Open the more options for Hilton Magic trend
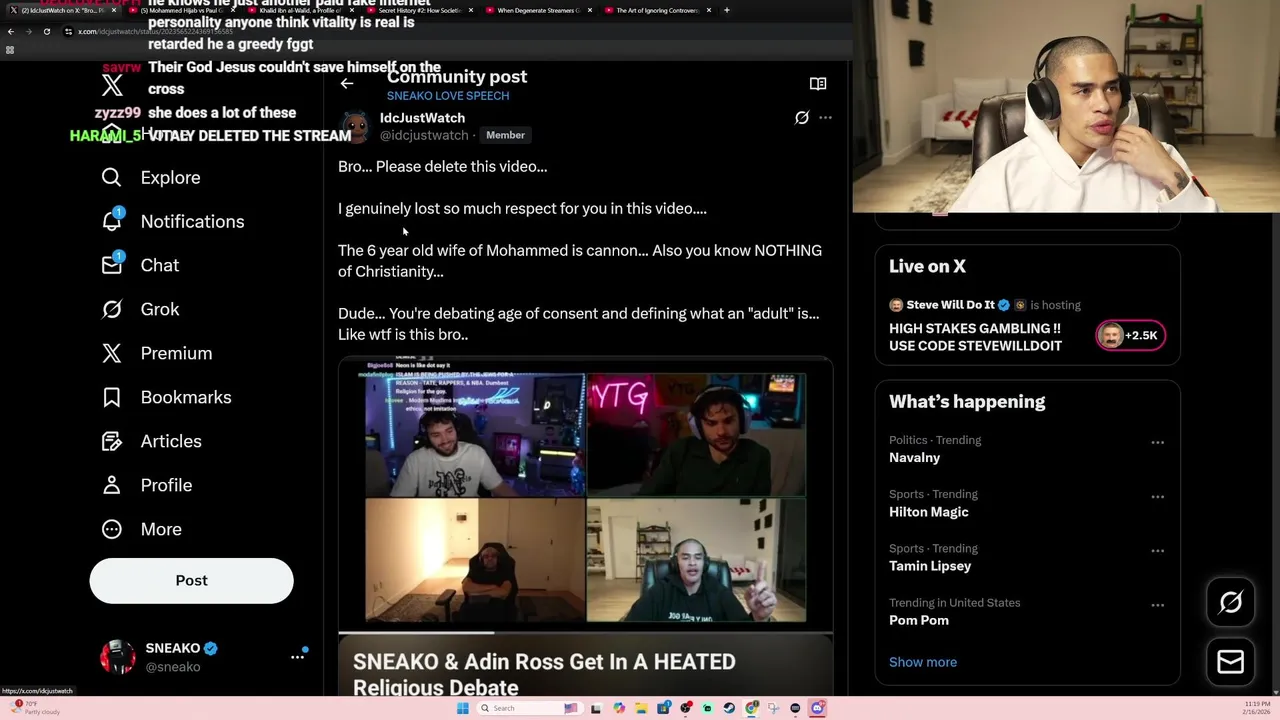The image size is (1280, 720). pyautogui.click(x=1157, y=496)
